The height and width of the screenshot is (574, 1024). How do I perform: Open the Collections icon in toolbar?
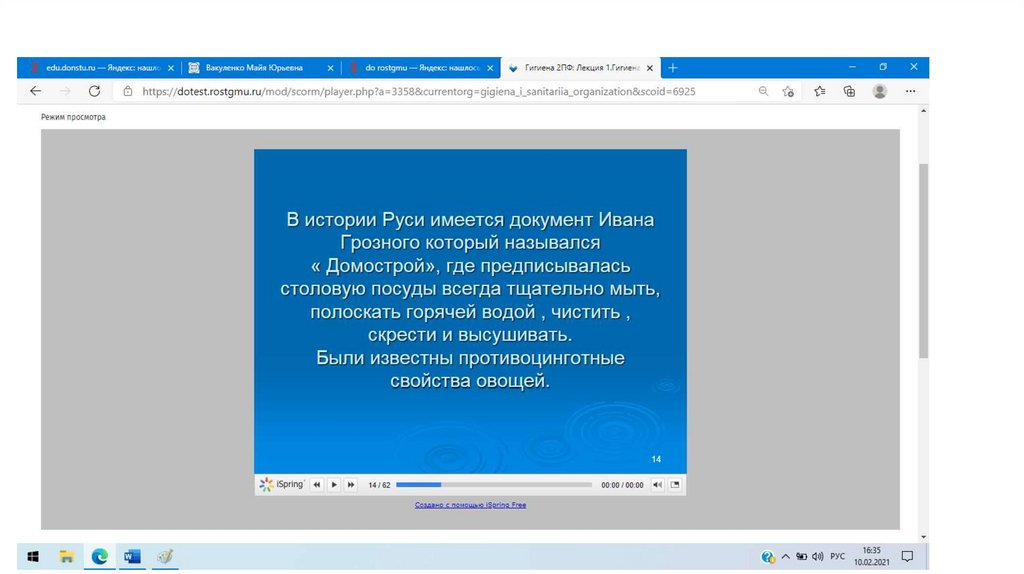click(849, 91)
